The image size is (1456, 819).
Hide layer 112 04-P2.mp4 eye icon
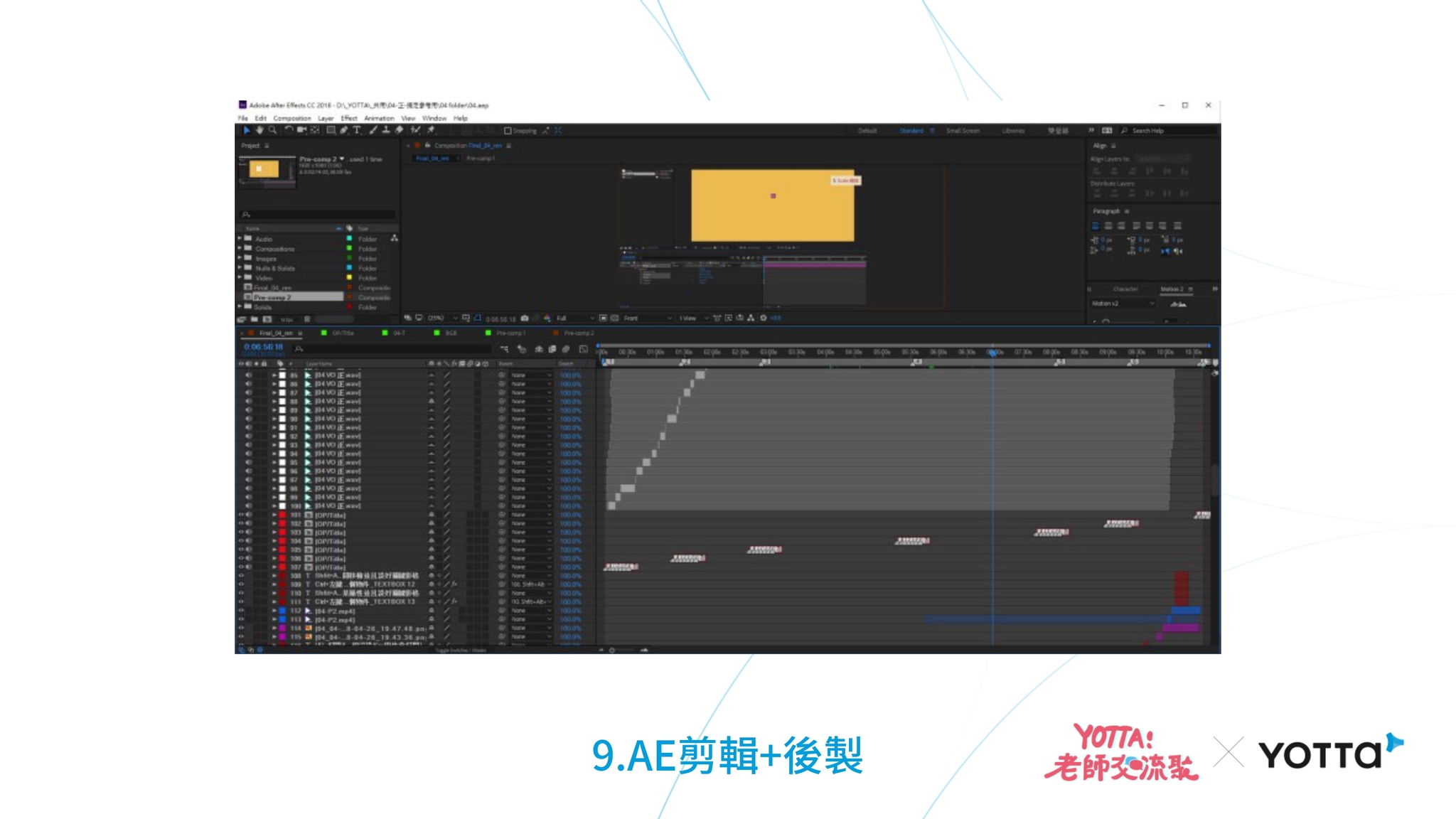pos(241,611)
